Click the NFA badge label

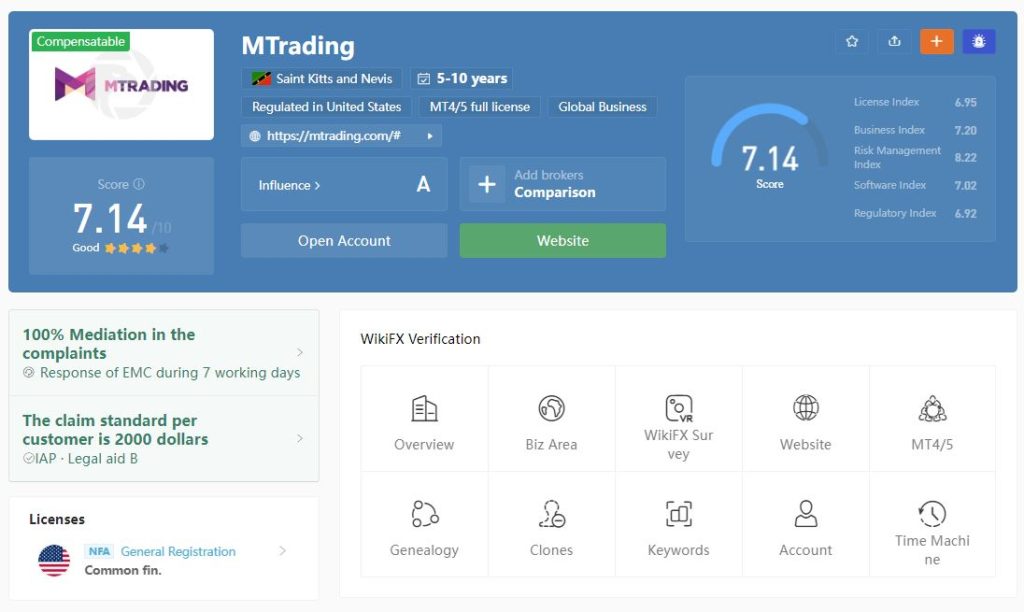click(x=99, y=551)
